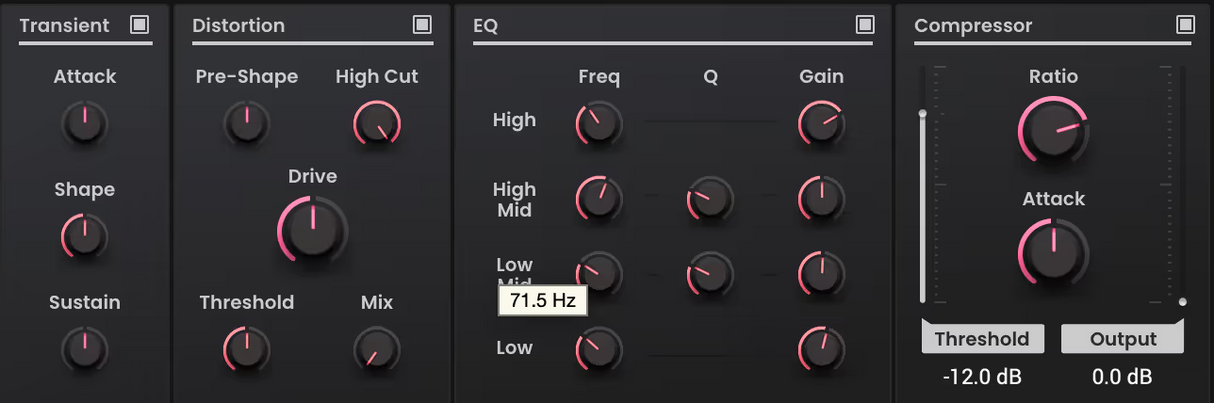Toggle the Transient section power button
The image size is (1214, 403).
[x=140, y=25]
